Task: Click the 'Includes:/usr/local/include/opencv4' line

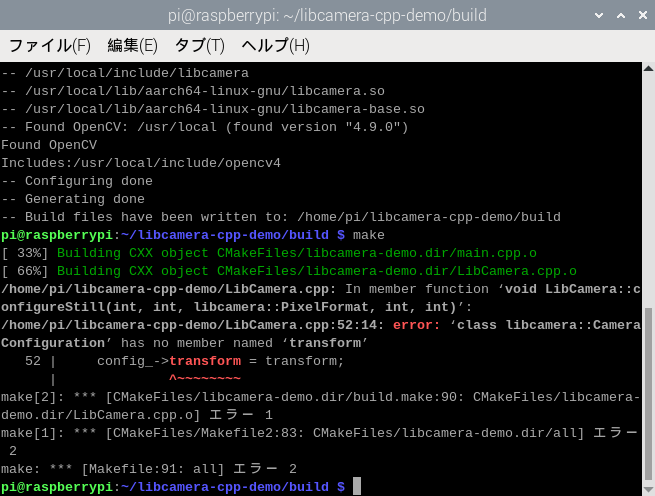Action: point(141,163)
